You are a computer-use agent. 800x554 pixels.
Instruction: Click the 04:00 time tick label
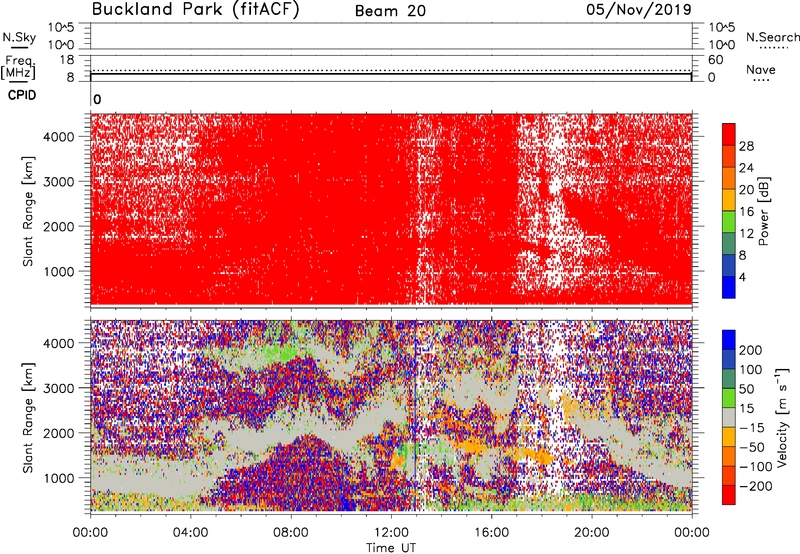coord(190,533)
